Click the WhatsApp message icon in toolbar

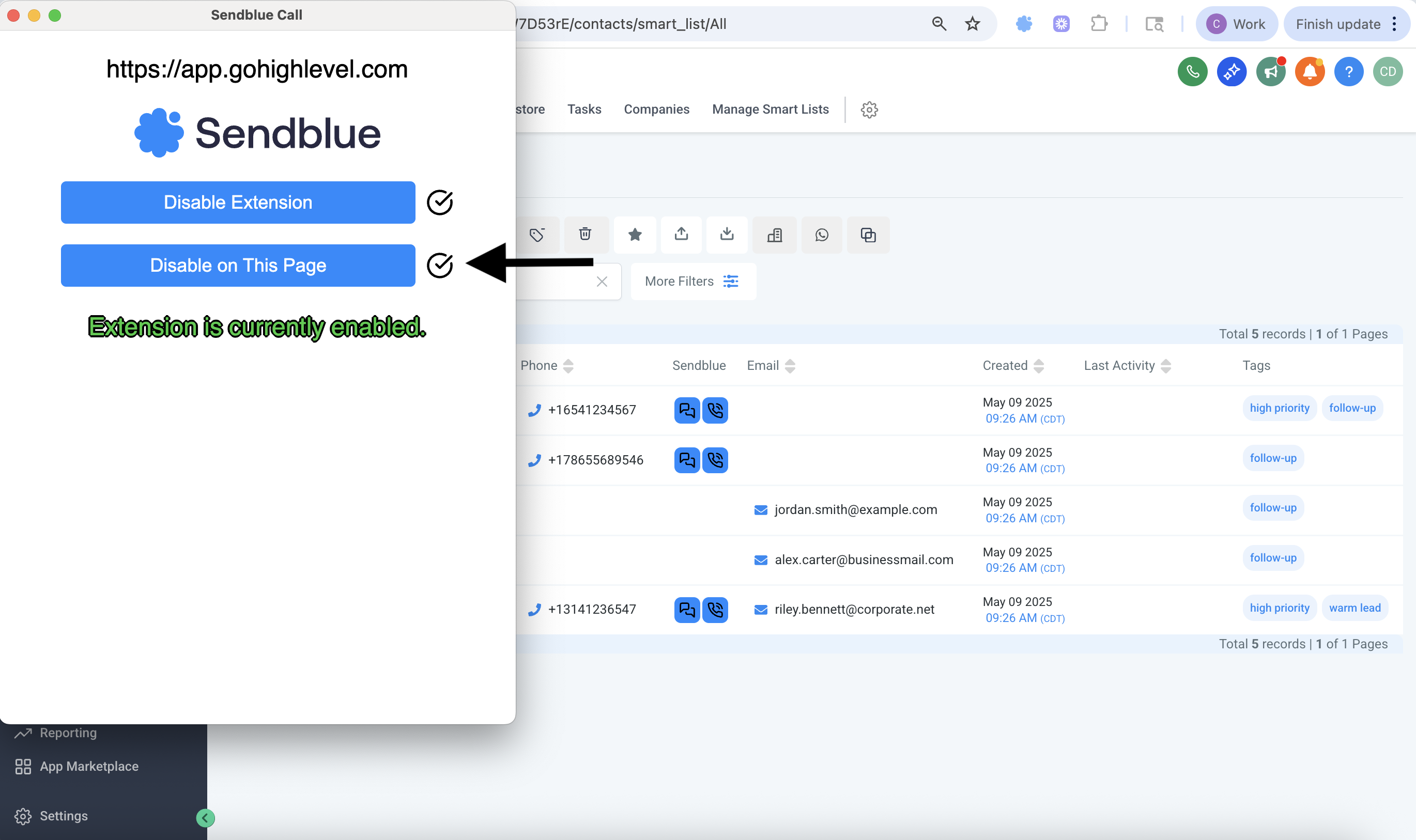pyautogui.click(x=822, y=235)
